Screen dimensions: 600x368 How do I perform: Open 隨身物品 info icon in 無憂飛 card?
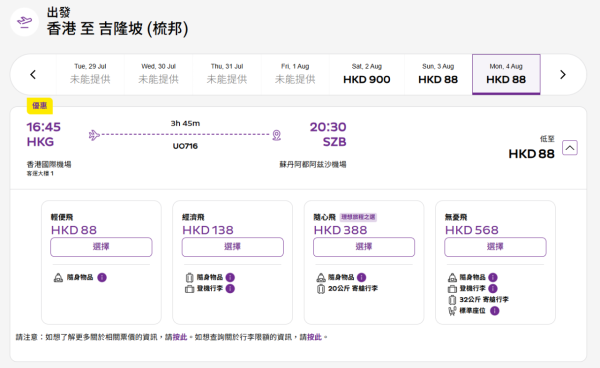click(x=493, y=277)
